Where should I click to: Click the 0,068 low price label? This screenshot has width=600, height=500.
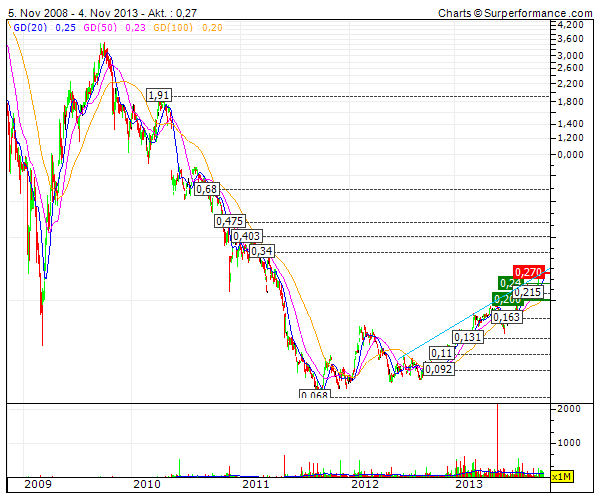[314, 394]
